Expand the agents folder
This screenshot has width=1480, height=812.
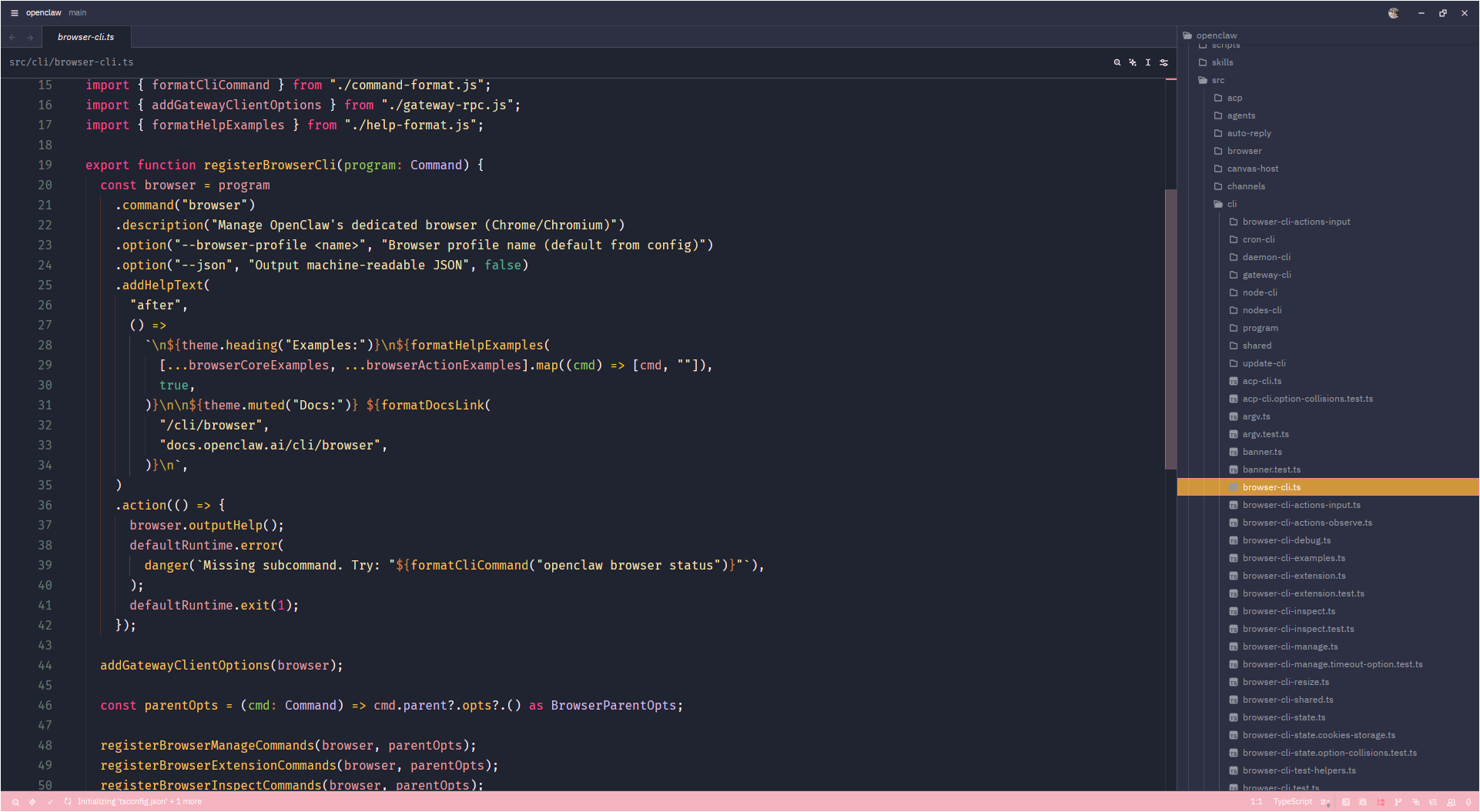coord(1328,116)
